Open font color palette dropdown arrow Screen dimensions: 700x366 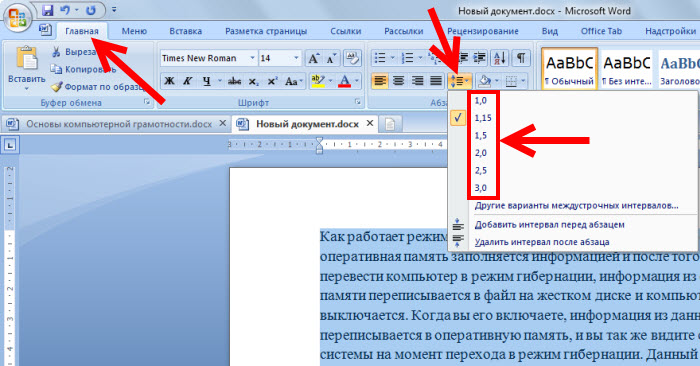(x=357, y=81)
